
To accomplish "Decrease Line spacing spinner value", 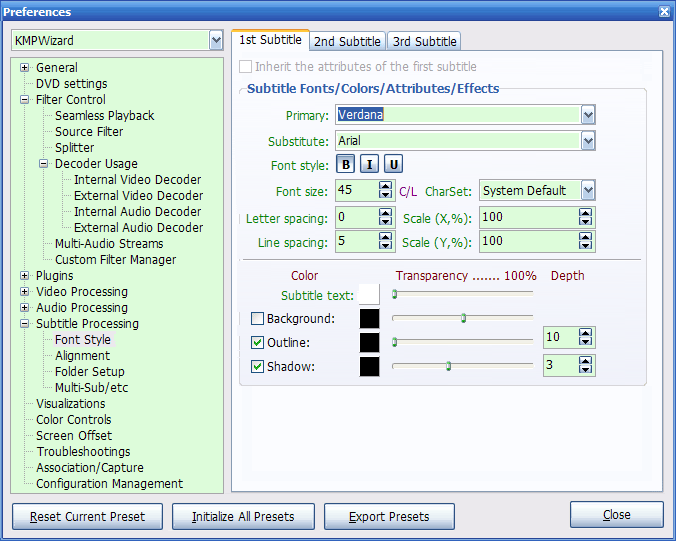I will pyautogui.click(x=386, y=246).
